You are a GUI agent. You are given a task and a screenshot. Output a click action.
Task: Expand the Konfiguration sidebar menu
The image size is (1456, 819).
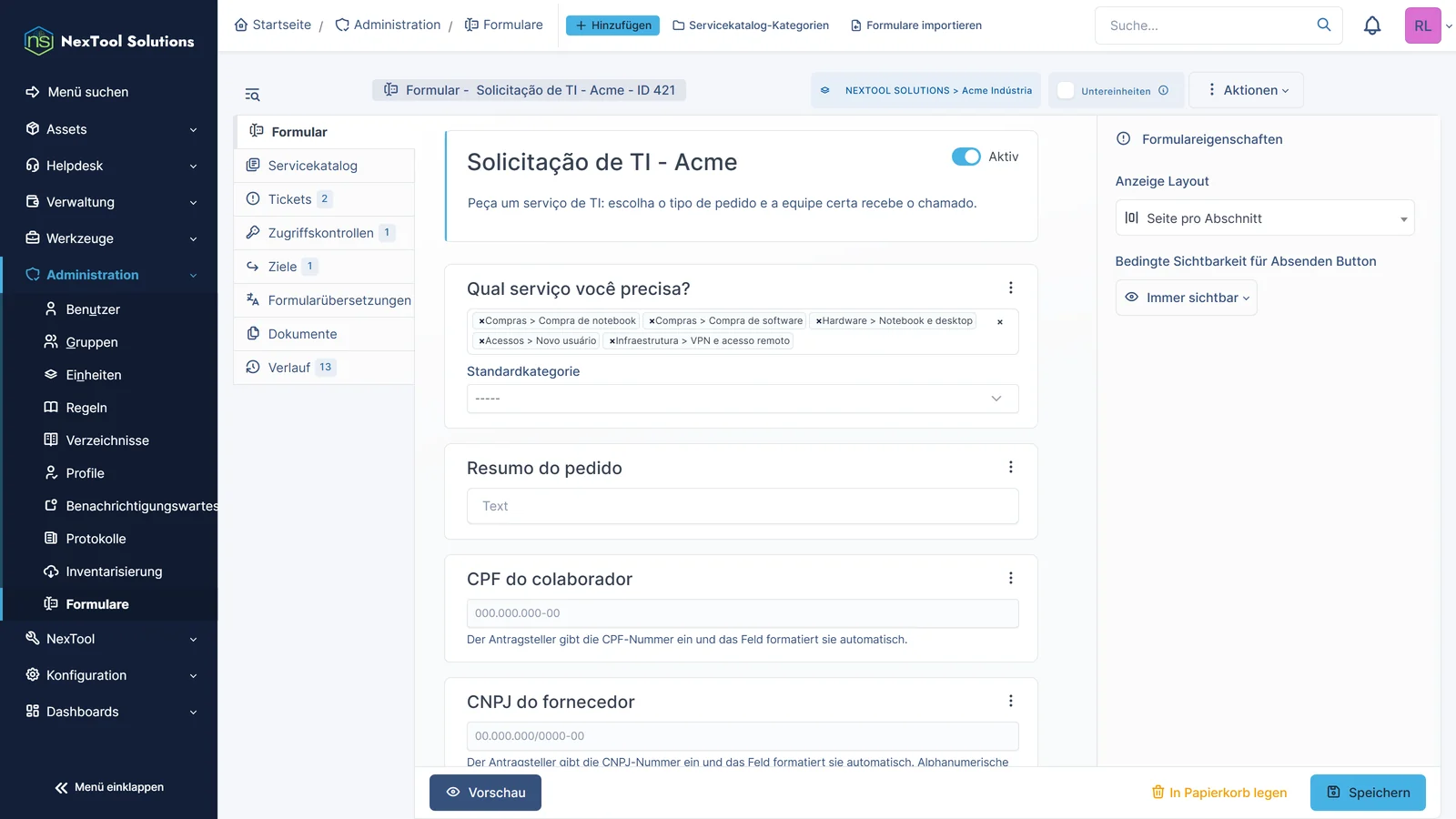pos(109,675)
